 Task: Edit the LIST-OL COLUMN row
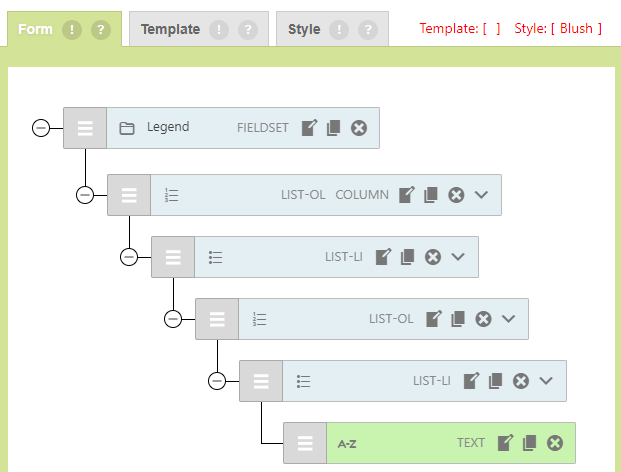pyautogui.click(x=407, y=195)
